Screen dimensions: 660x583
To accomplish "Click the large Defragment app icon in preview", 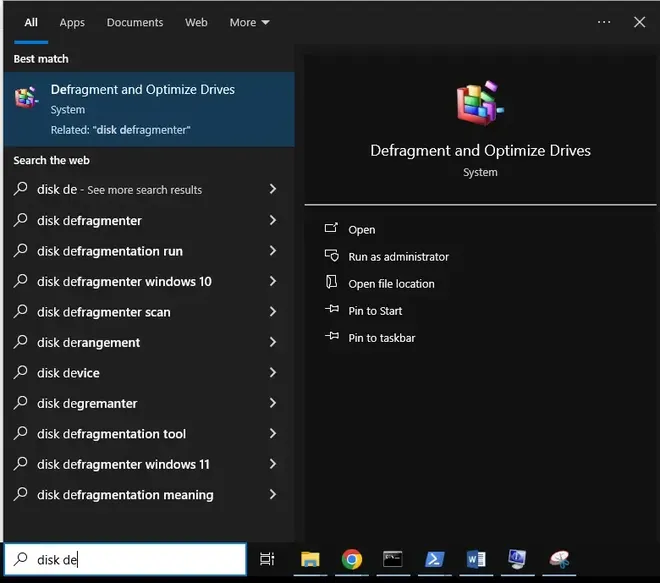I will click(480, 104).
